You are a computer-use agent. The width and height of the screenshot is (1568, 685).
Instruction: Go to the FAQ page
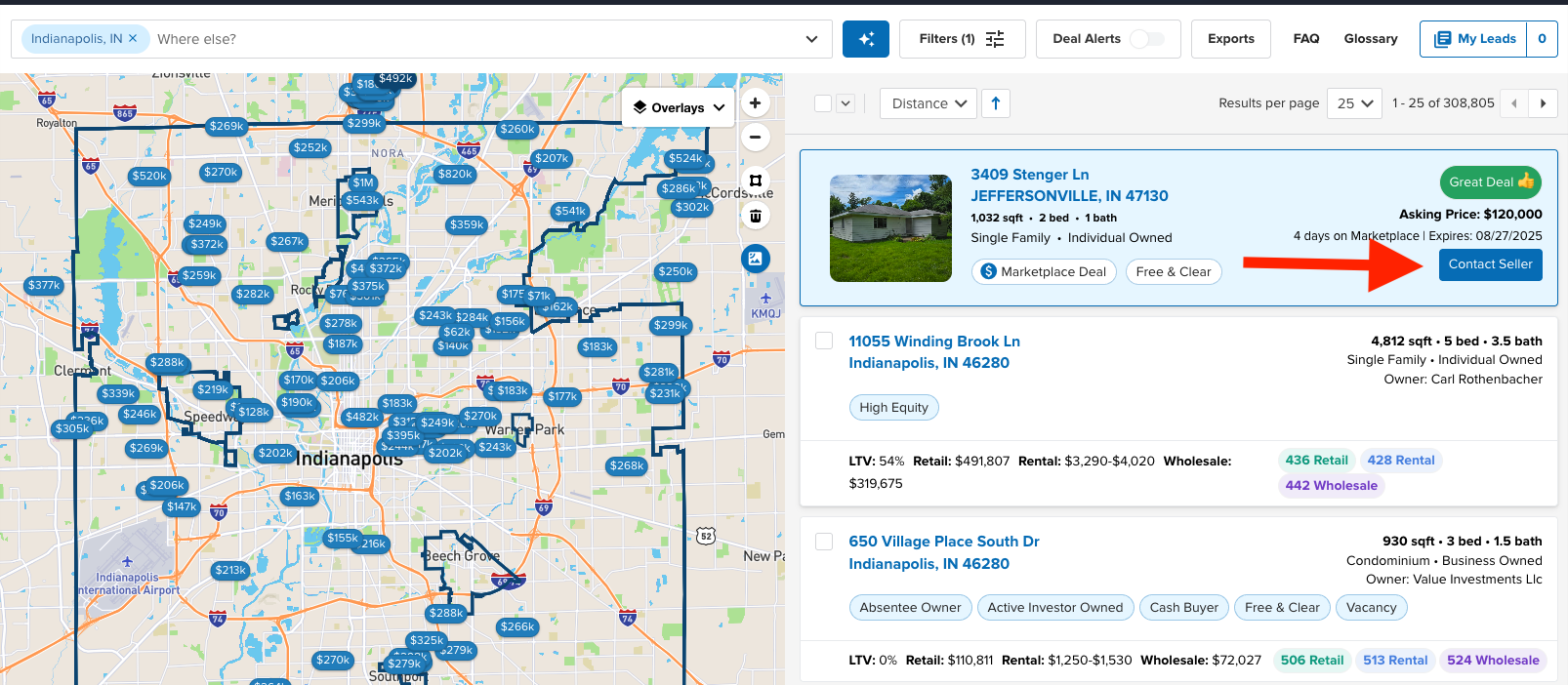click(1306, 39)
